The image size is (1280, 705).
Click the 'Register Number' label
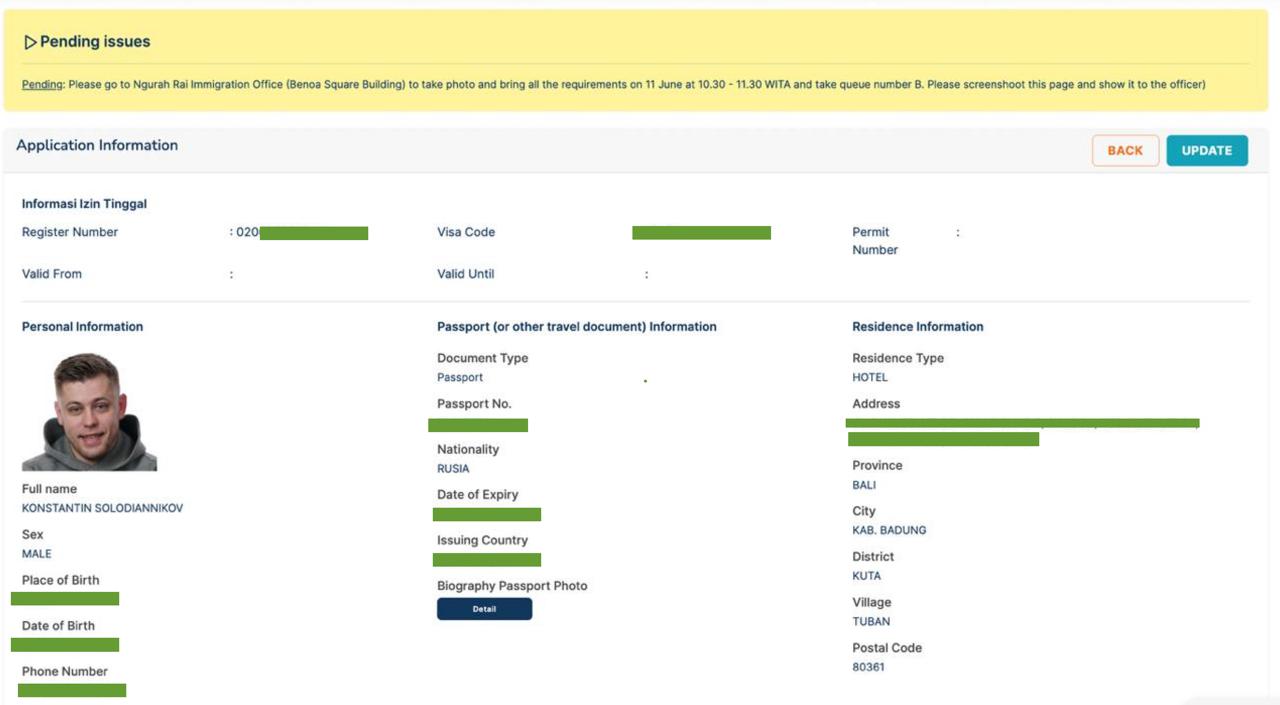click(x=70, y=232)
